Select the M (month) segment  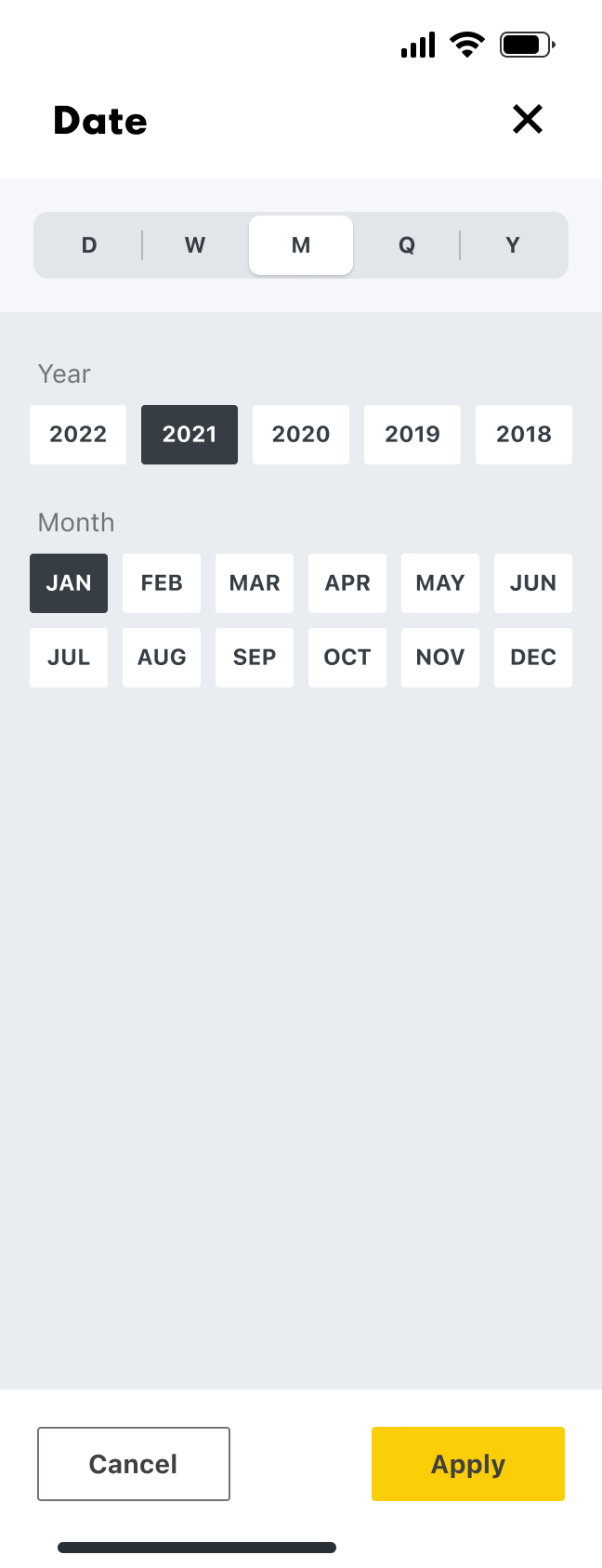[x=301, y=245]
